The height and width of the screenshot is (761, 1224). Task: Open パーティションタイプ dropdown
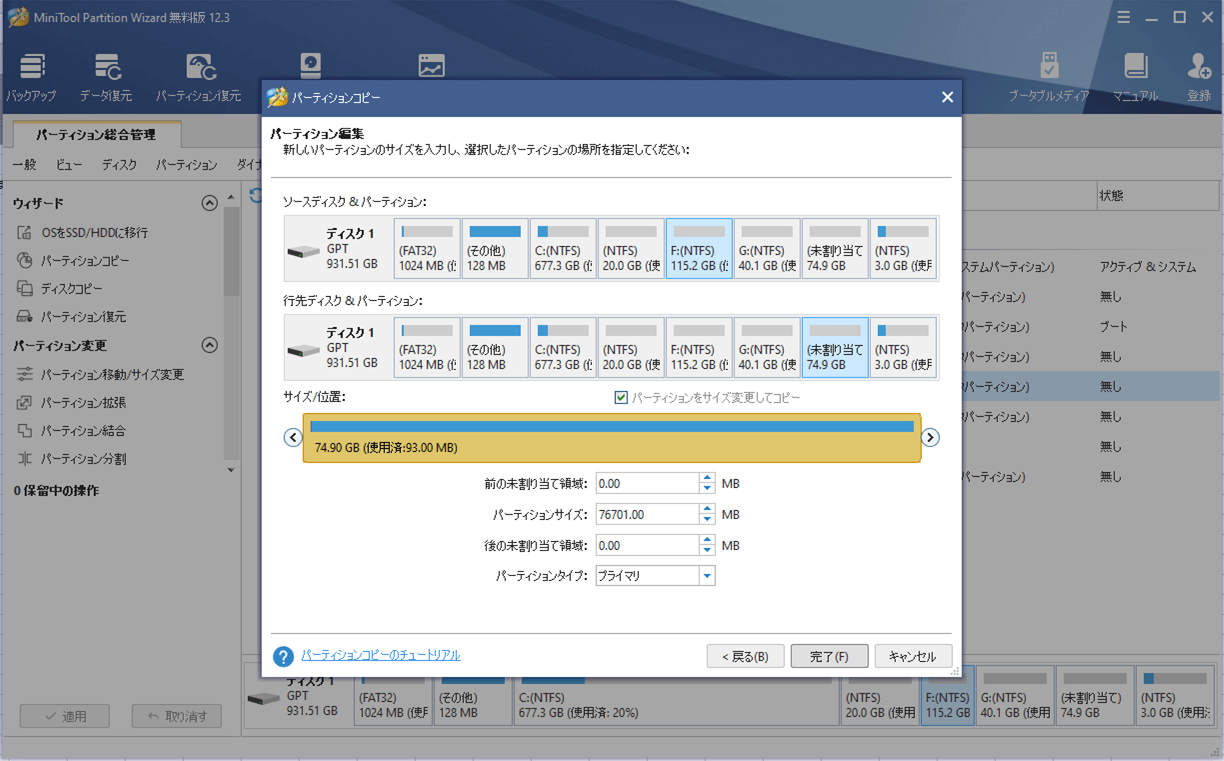[707, 576]
